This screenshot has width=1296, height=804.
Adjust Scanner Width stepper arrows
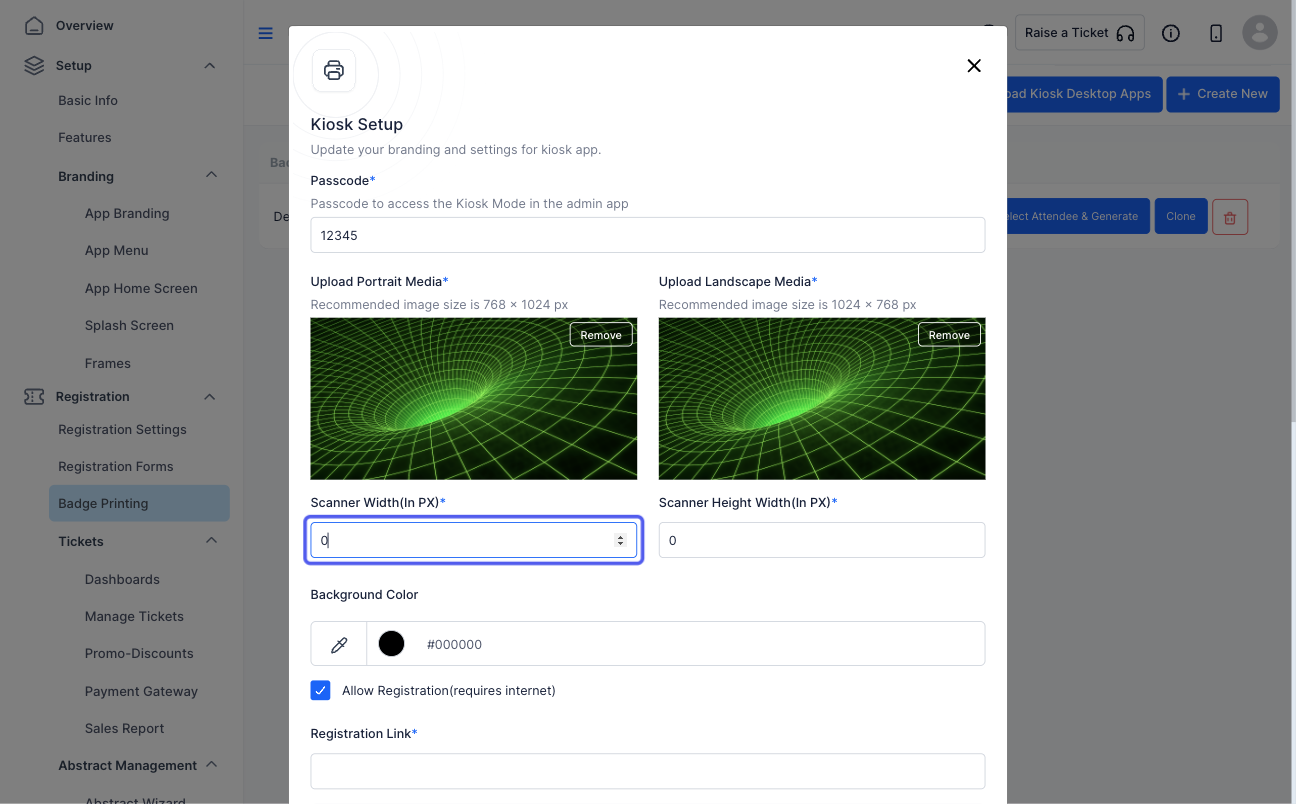[x=620, y=540]
